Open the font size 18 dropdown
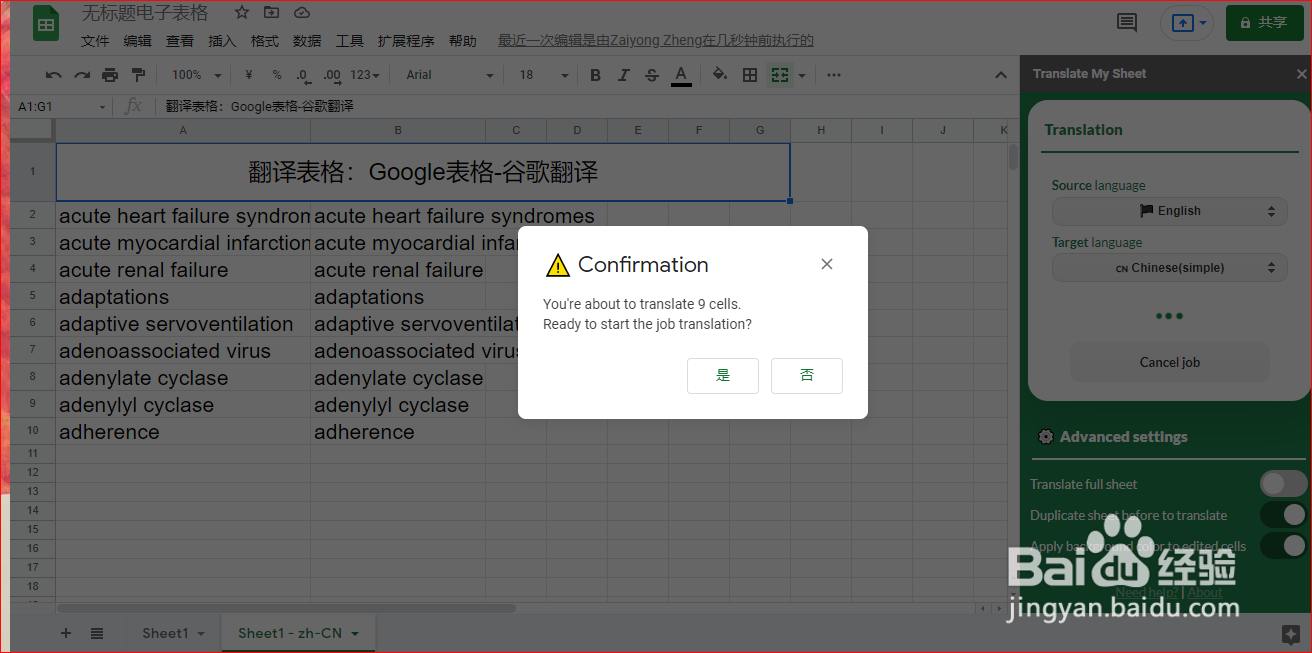The image size is (1312, 653). click(x=543, y=75)
